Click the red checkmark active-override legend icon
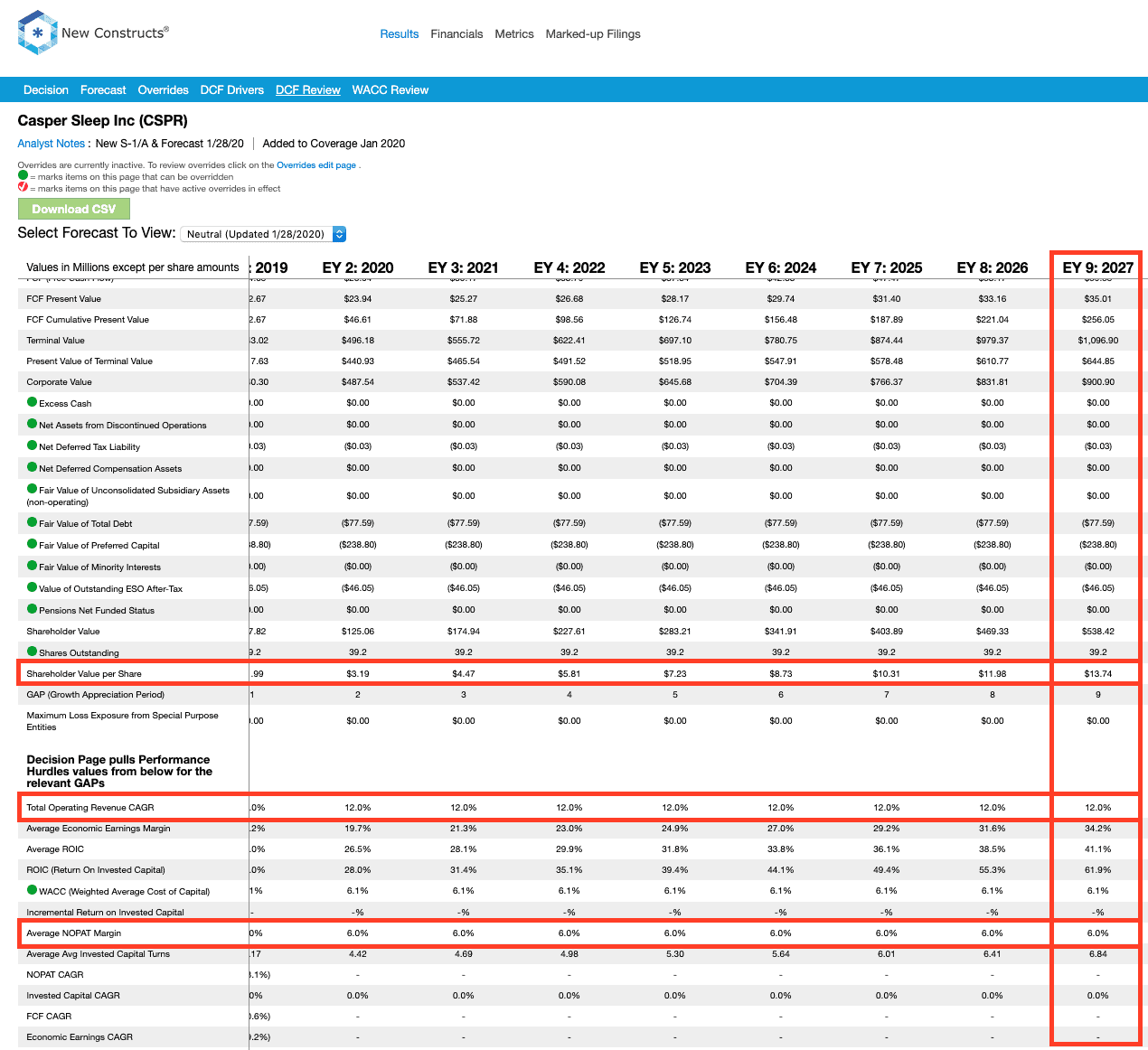1148x1050 pixels. click(24, 187)
